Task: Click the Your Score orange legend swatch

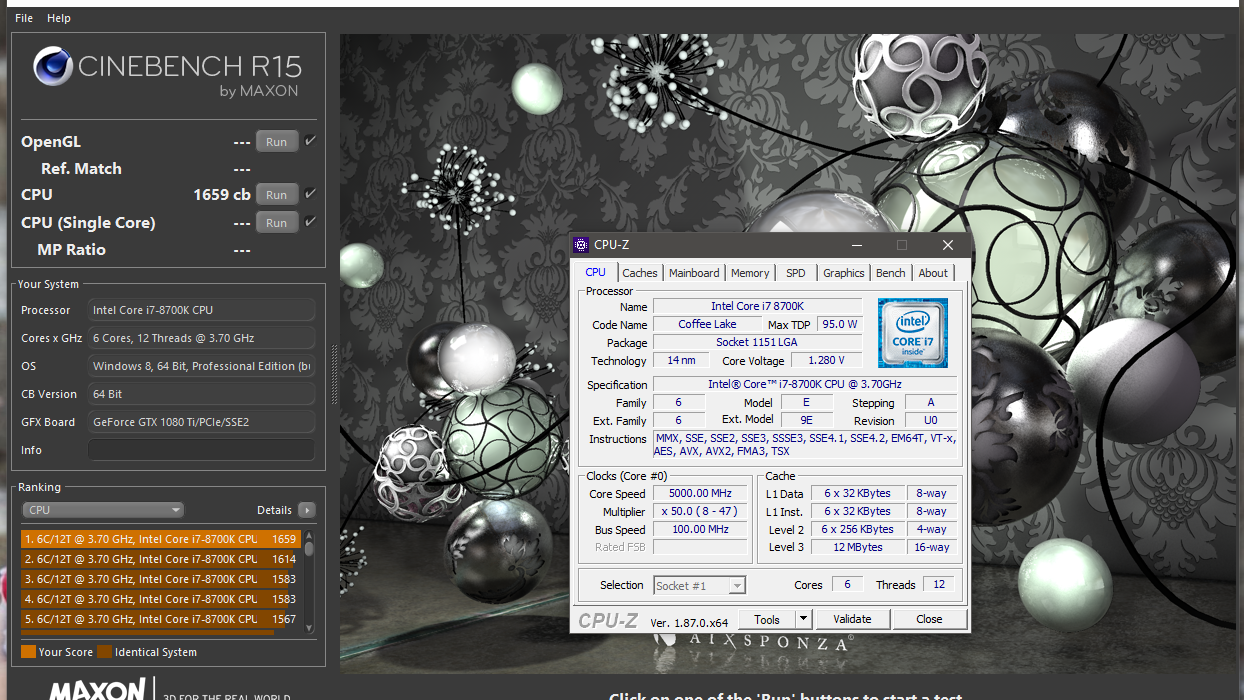Action: [28, 652]
